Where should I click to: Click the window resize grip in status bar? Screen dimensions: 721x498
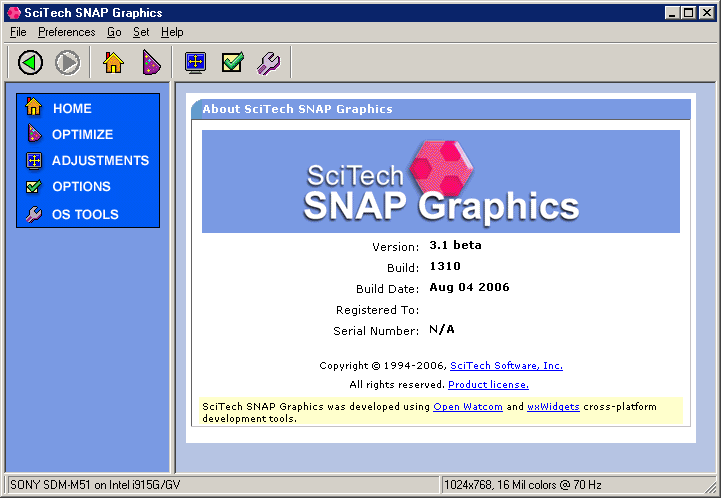(710, 486)
